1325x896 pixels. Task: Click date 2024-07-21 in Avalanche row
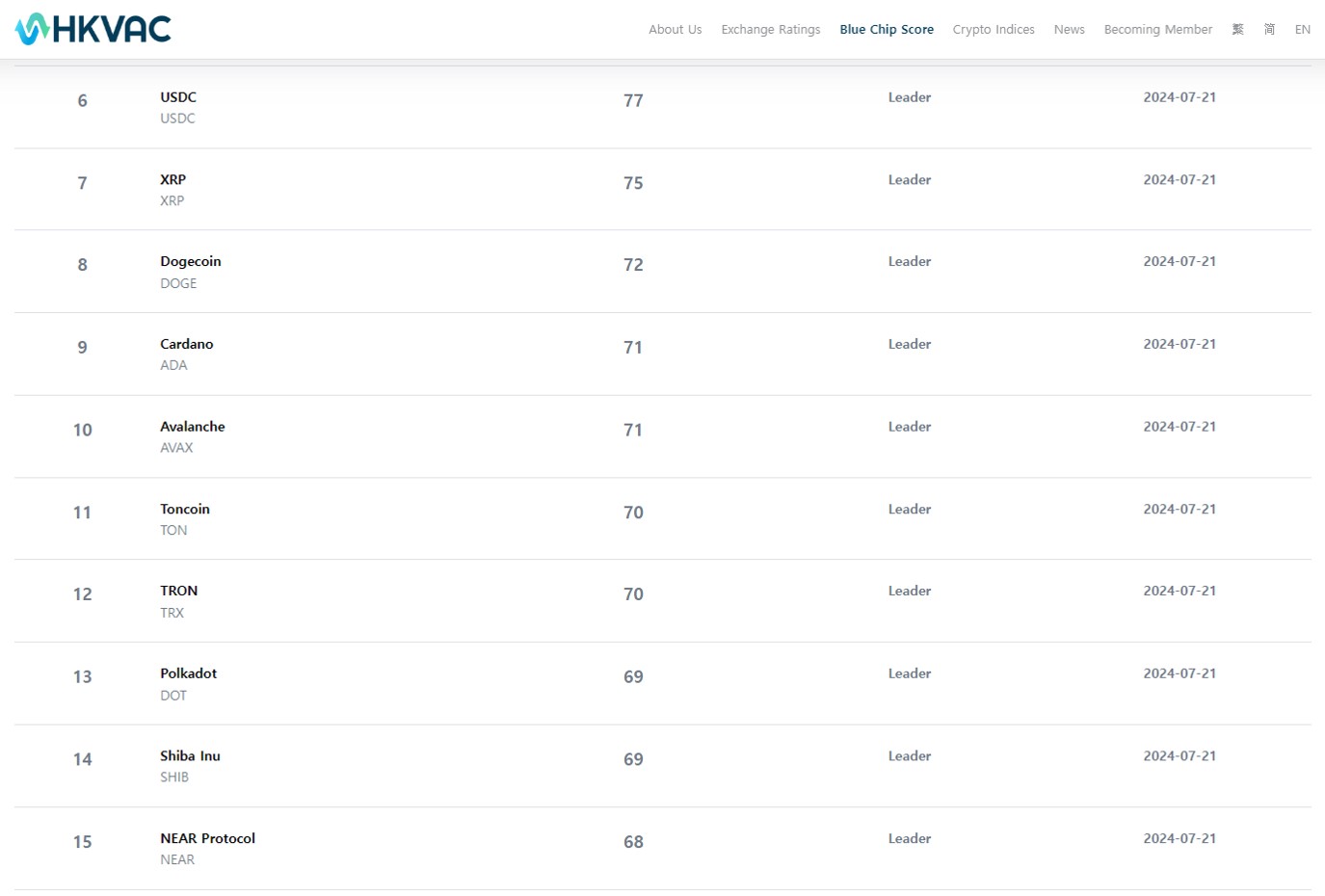coord(1179,427)
